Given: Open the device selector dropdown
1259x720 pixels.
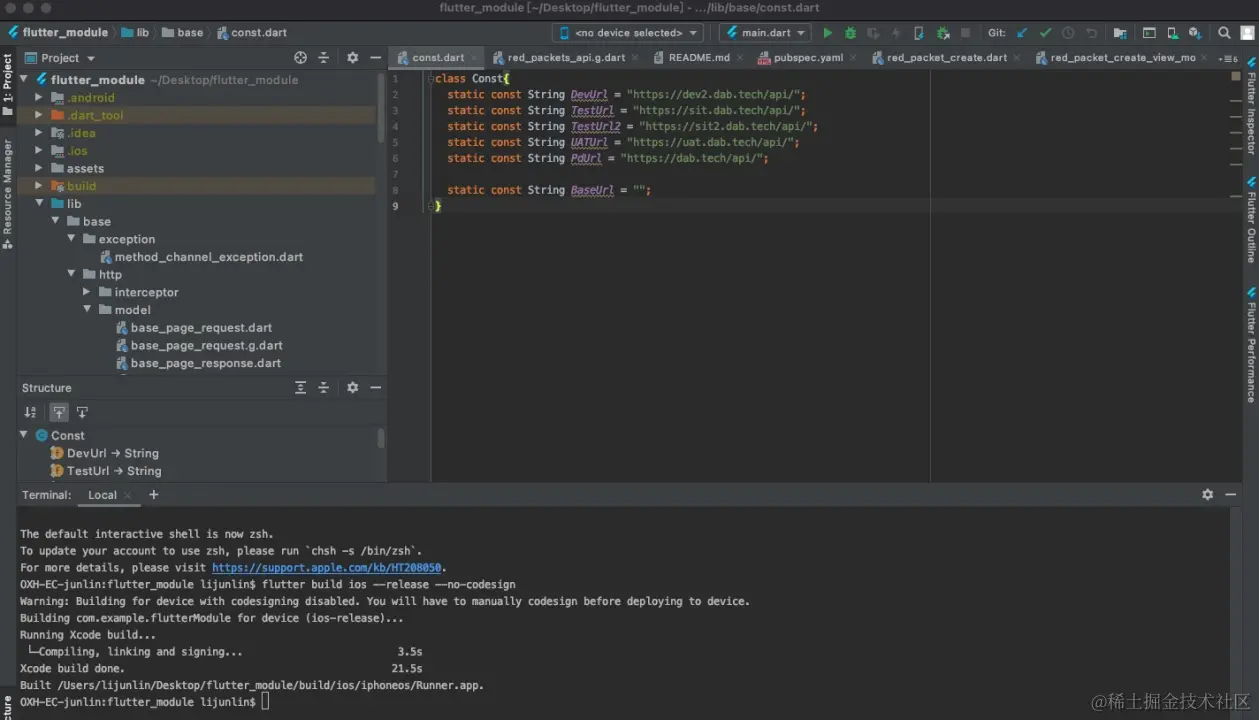Looking at the screenshot, I should 628,33.
